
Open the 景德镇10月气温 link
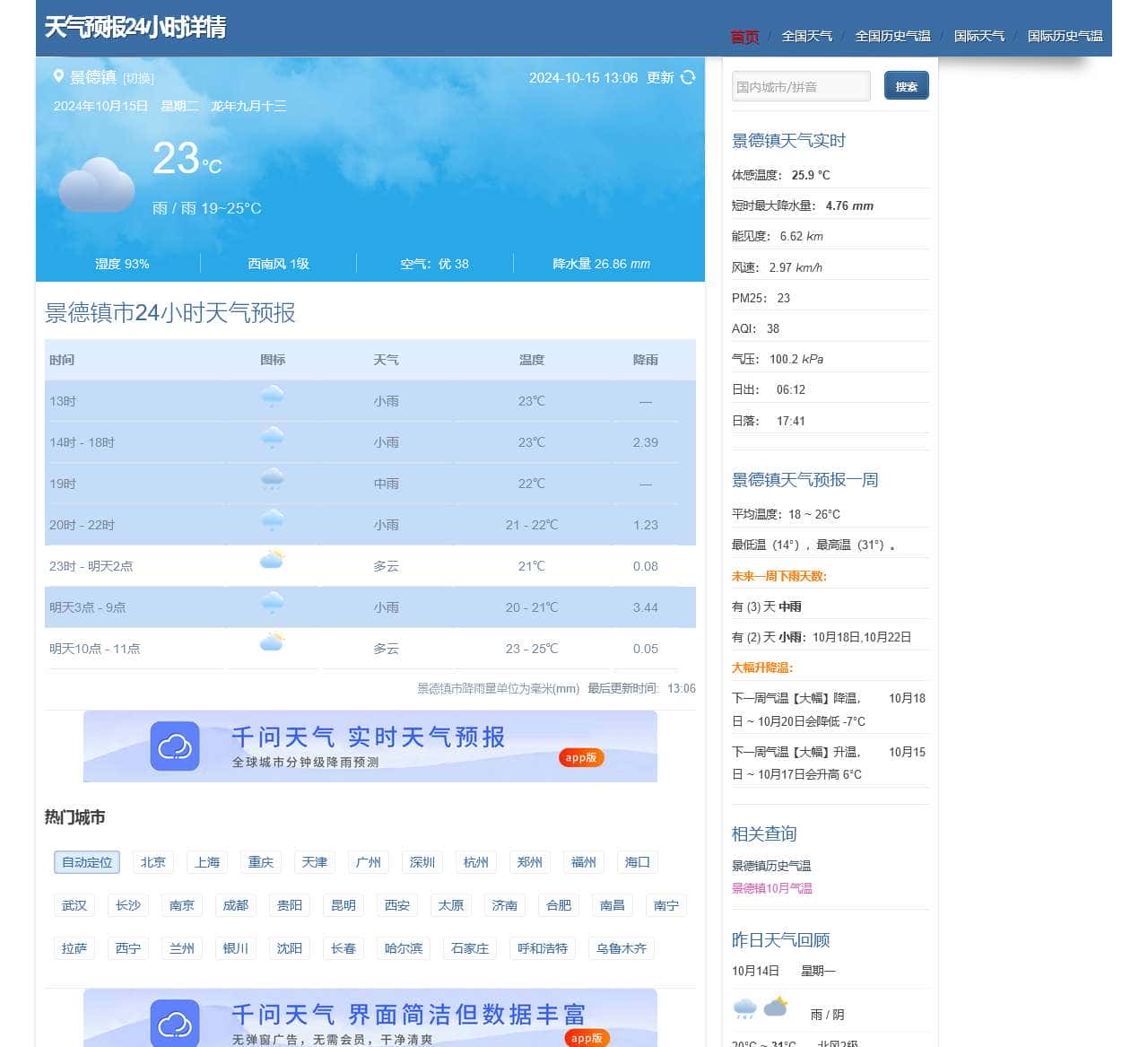click(x=770, y=887)
